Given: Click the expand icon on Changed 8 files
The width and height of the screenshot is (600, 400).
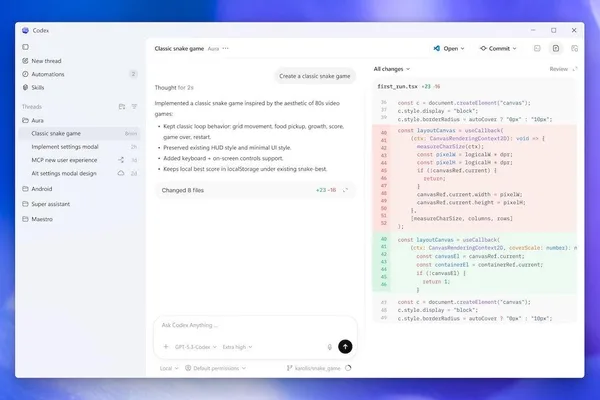Looking at the screenshot, I should click(345, 190).
